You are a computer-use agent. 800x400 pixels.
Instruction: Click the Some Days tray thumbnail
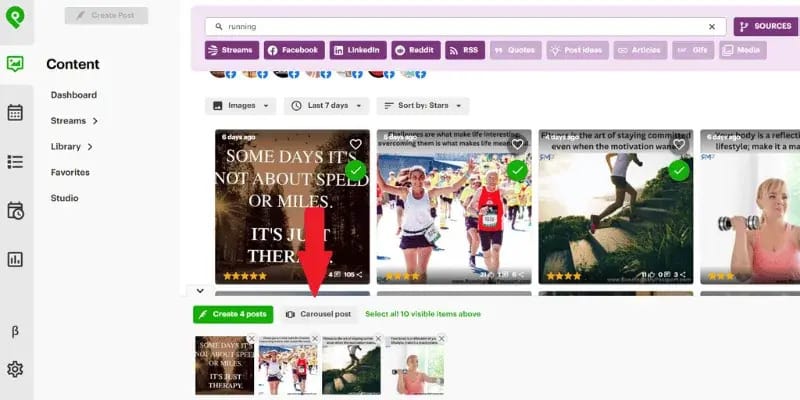[224, 365]
